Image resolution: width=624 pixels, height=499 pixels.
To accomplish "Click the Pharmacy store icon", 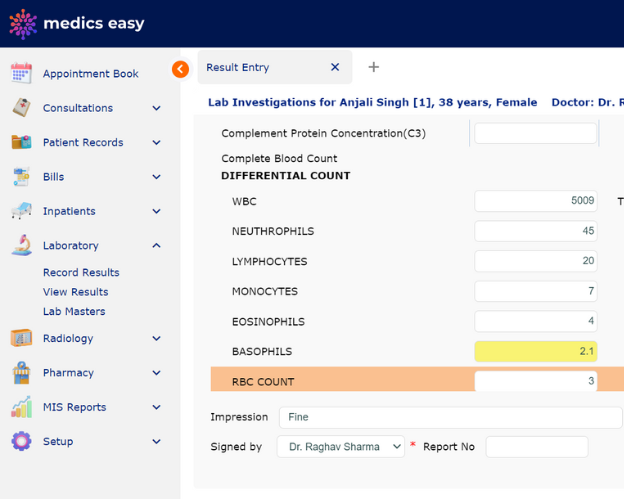I will click(x=21, y=373).
